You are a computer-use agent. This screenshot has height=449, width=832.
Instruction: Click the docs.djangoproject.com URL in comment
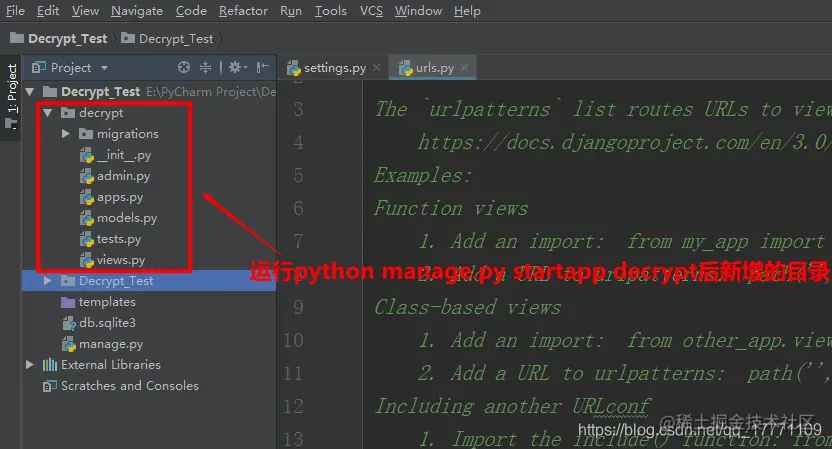624,142
